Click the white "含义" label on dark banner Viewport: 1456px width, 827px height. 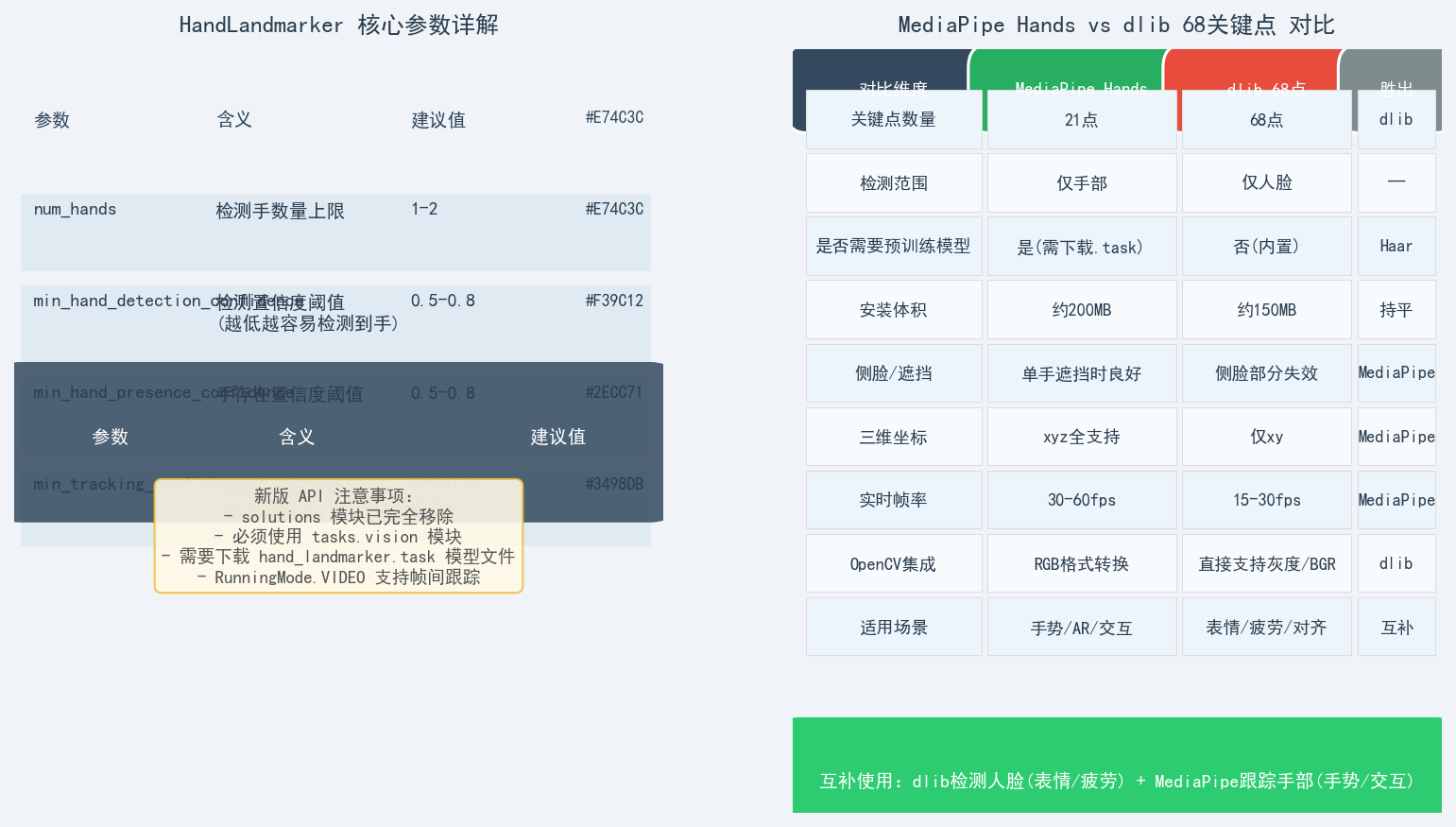pos(297,437)
